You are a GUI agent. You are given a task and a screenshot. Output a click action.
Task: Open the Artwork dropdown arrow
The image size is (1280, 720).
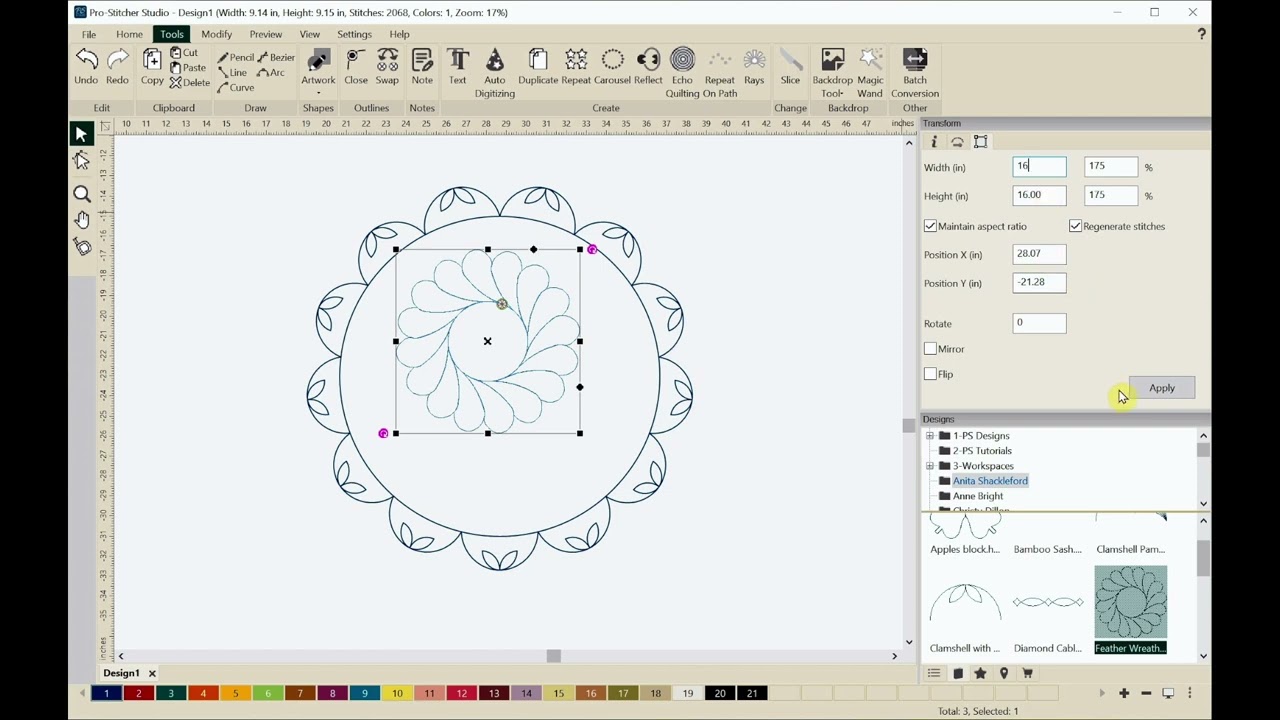point(318,93)
